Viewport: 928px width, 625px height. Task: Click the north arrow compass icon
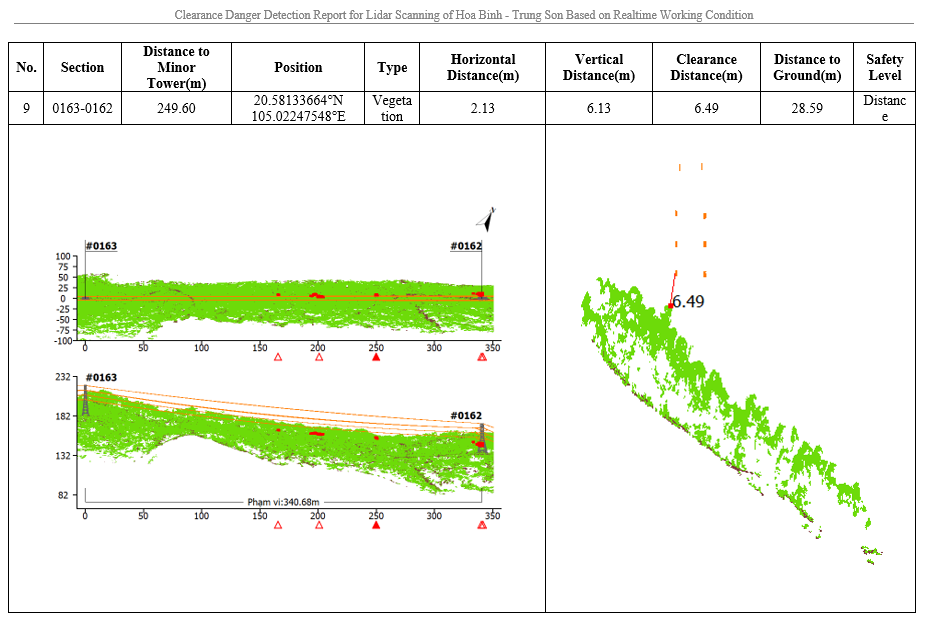(x=486, y=220)
